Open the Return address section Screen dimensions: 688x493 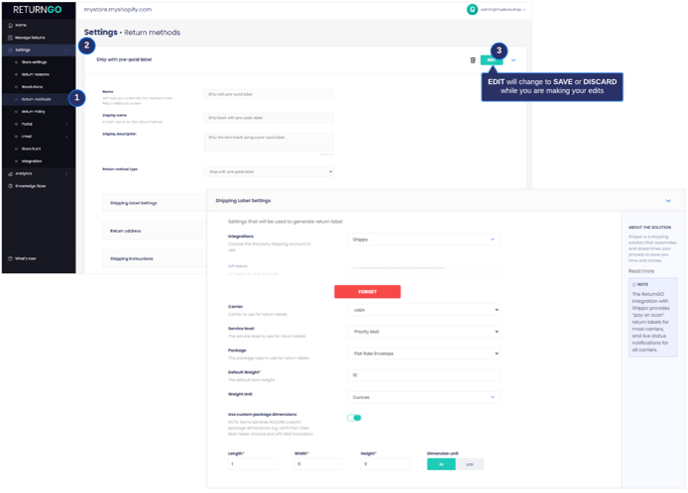click(x=154, y=231)
